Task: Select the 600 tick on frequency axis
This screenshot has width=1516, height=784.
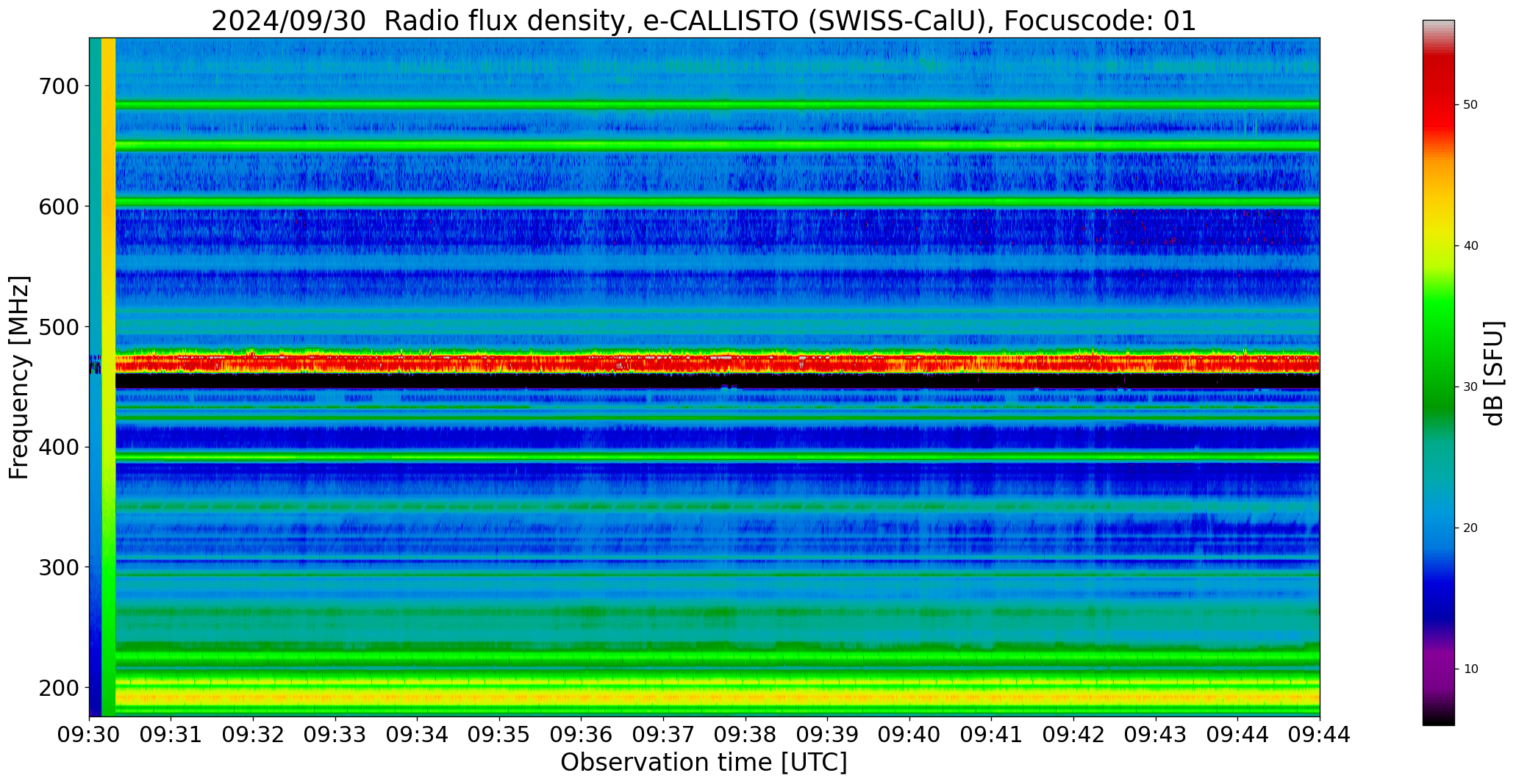Action: 57,206
